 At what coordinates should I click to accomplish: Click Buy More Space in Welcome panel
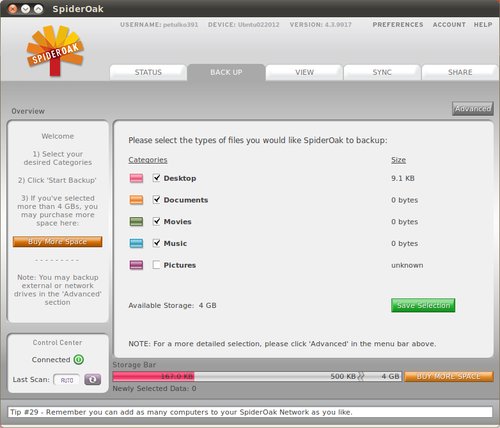coord(57,242)
